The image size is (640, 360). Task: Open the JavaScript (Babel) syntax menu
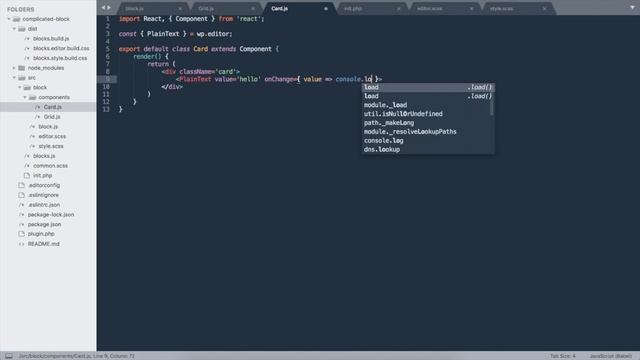coord(610,356)
